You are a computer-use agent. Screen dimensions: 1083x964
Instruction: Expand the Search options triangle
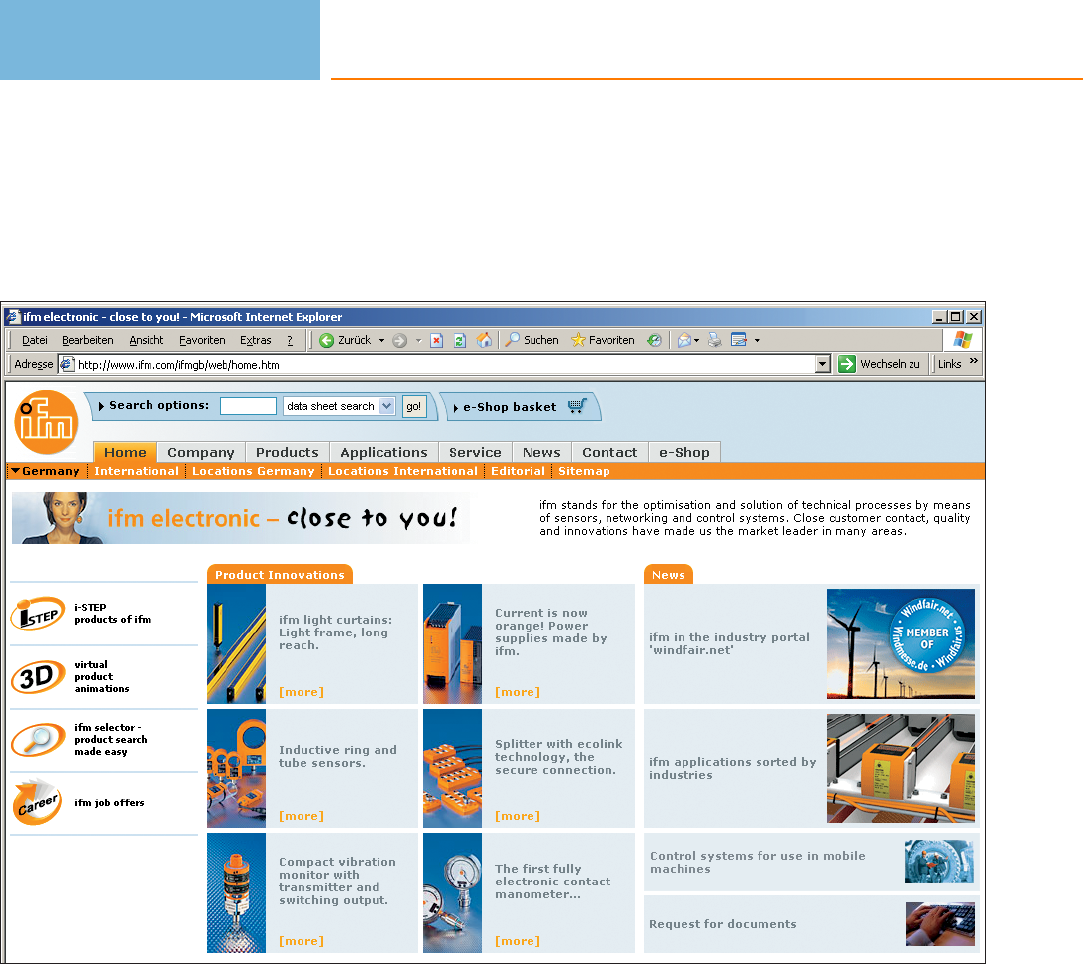pos(102,406)
